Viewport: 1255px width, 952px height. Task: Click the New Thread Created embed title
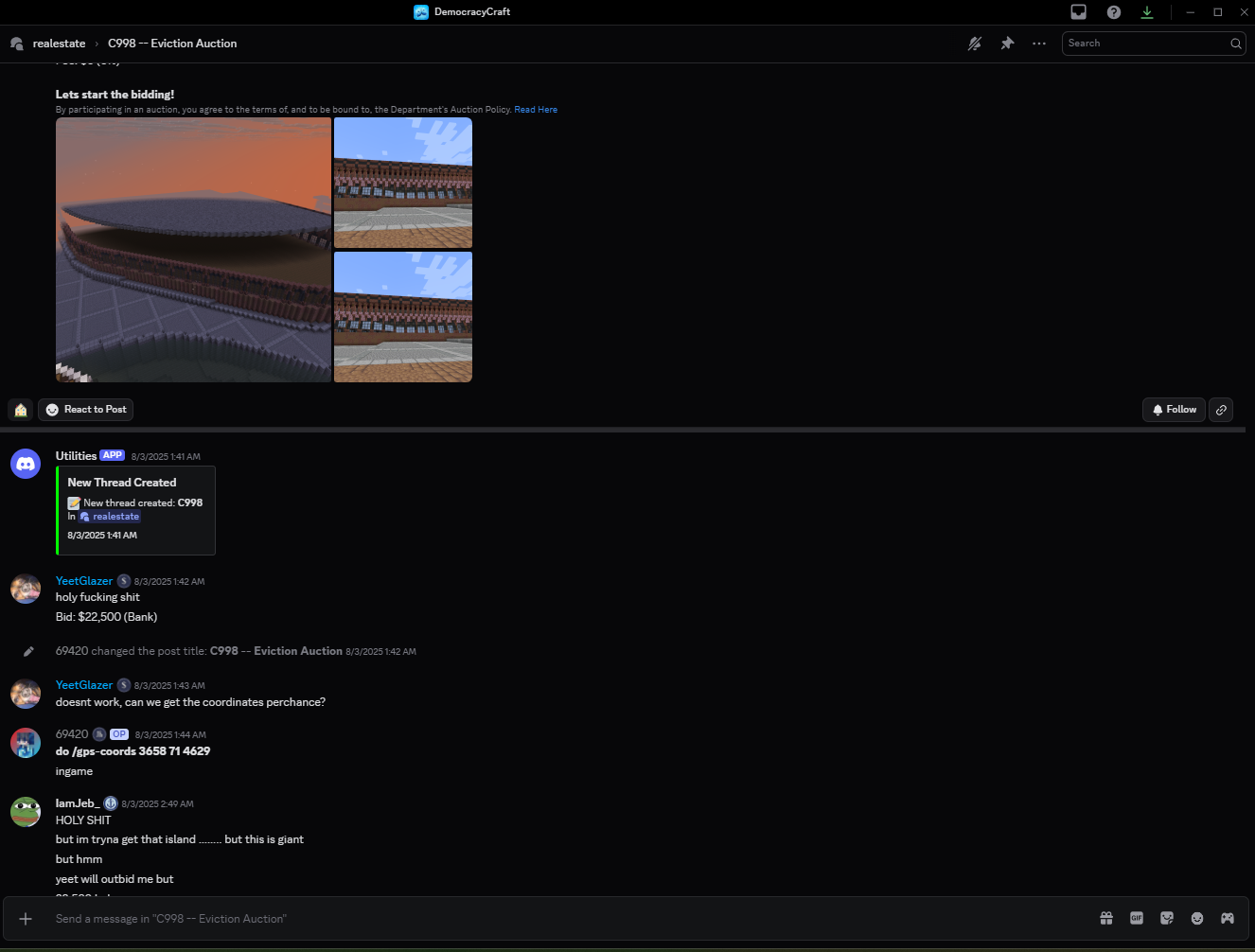[122, 483]
